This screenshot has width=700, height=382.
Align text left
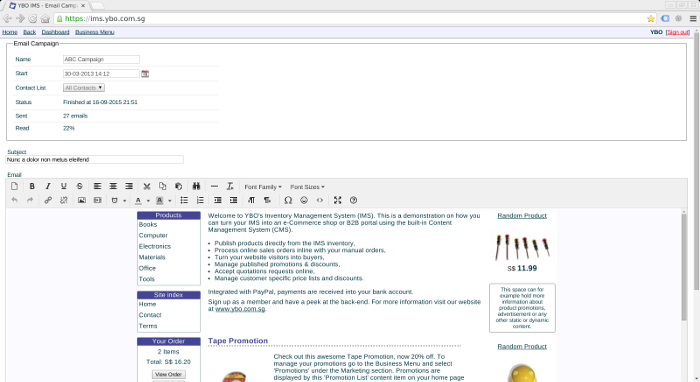click(x=97, y=186)
